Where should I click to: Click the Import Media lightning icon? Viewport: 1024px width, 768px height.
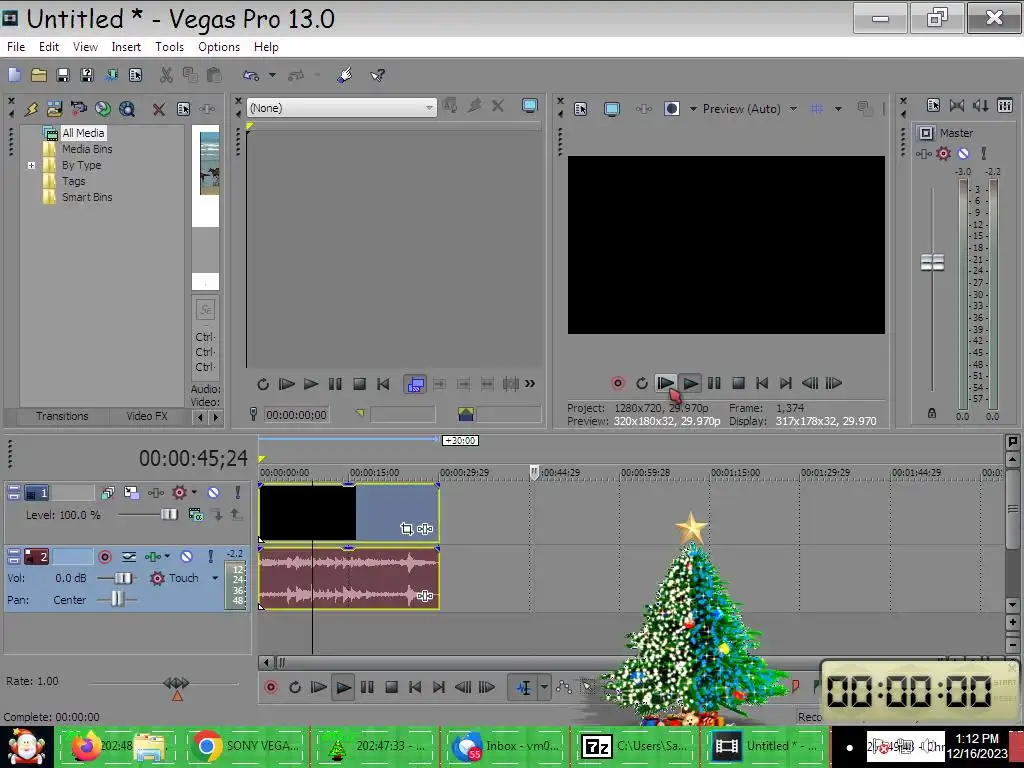tap(31, 109)
